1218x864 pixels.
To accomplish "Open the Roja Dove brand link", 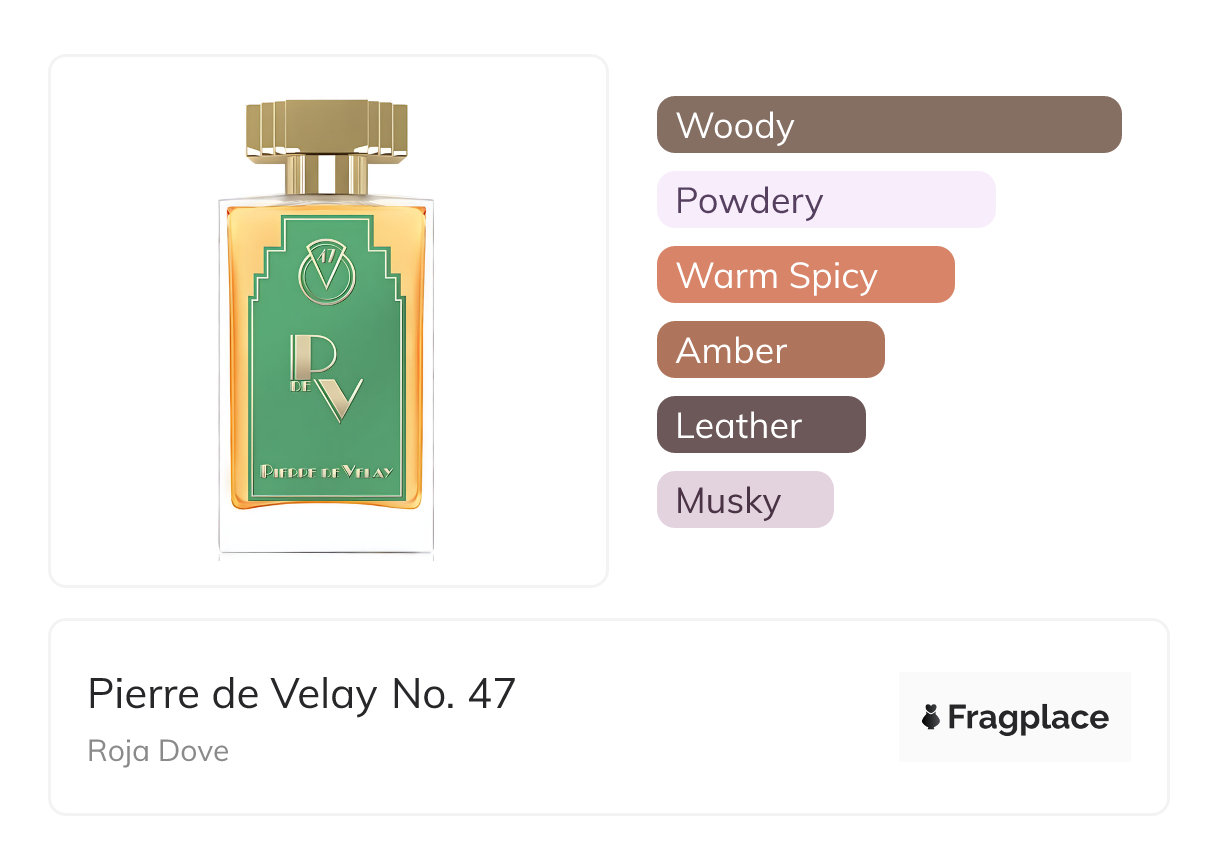I will point(158,750).
